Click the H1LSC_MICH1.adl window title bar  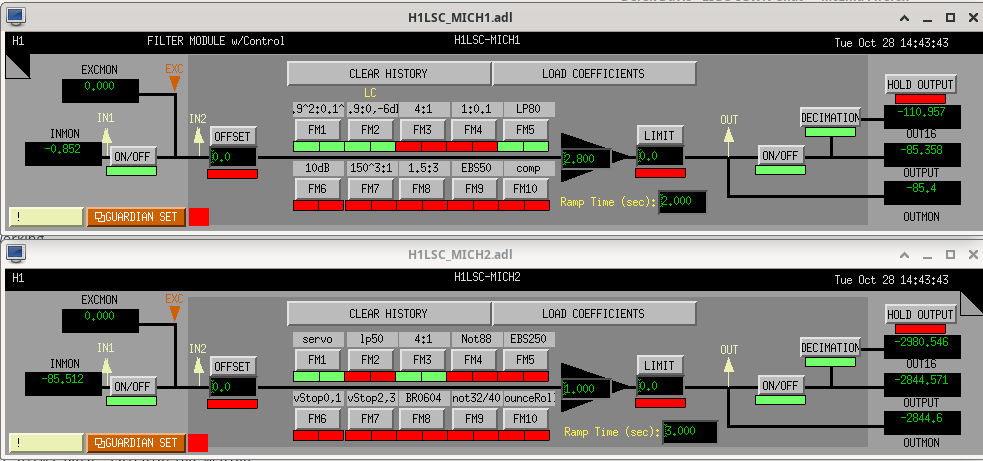tap(490, 16)
